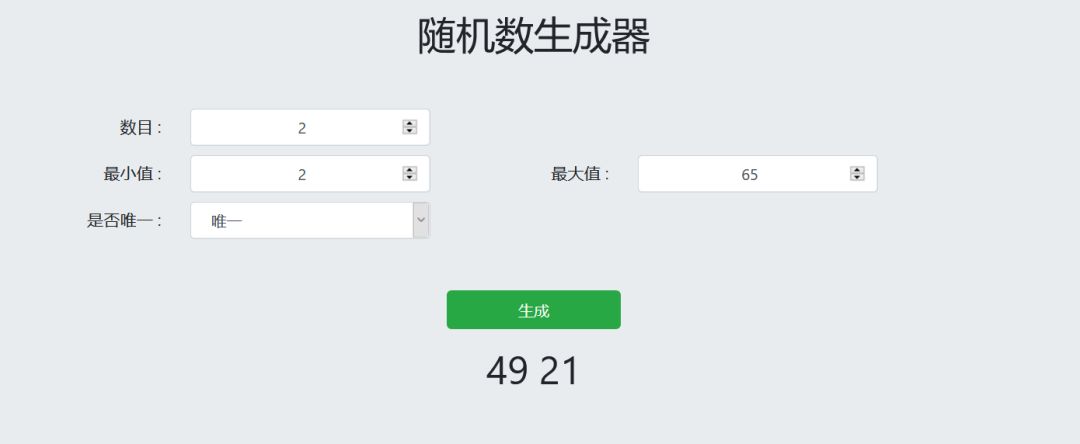Image resolution: width=1080 pixels, height=444 pixels.
Task: Expand the 是否唯一 dropdown chevron arrow
Action: click(x=421, y=220)
